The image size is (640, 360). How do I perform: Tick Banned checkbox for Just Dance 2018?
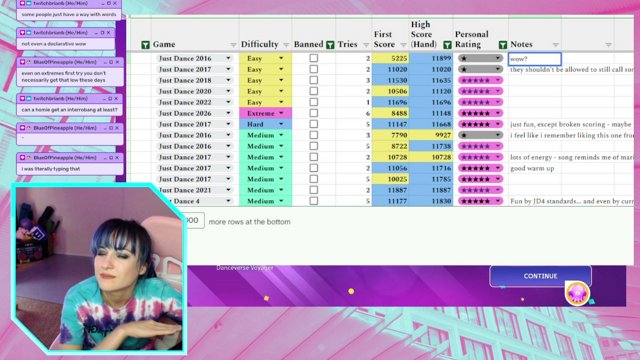[x=313, y=80]
